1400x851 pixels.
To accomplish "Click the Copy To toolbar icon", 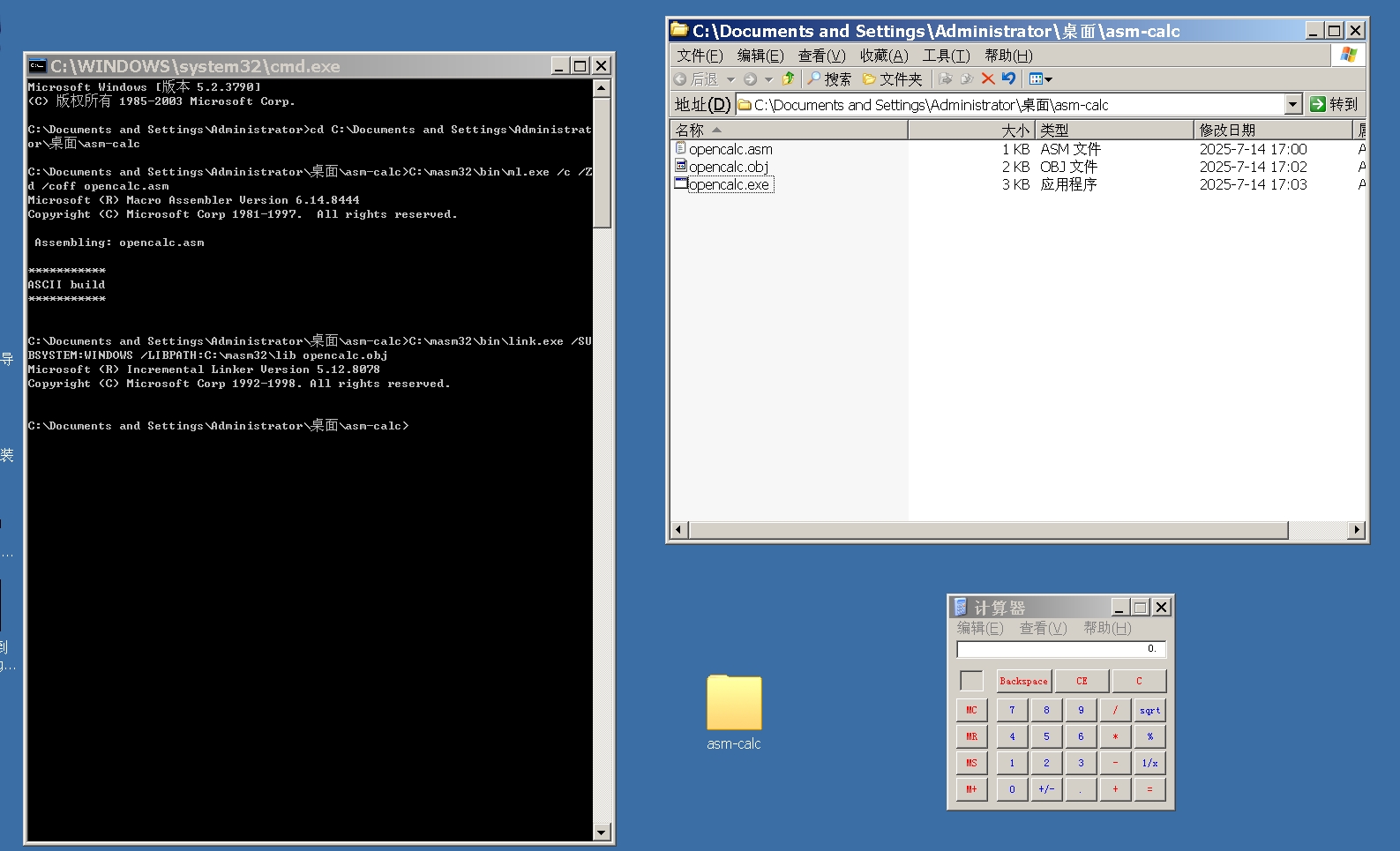I will click(967, 78).
